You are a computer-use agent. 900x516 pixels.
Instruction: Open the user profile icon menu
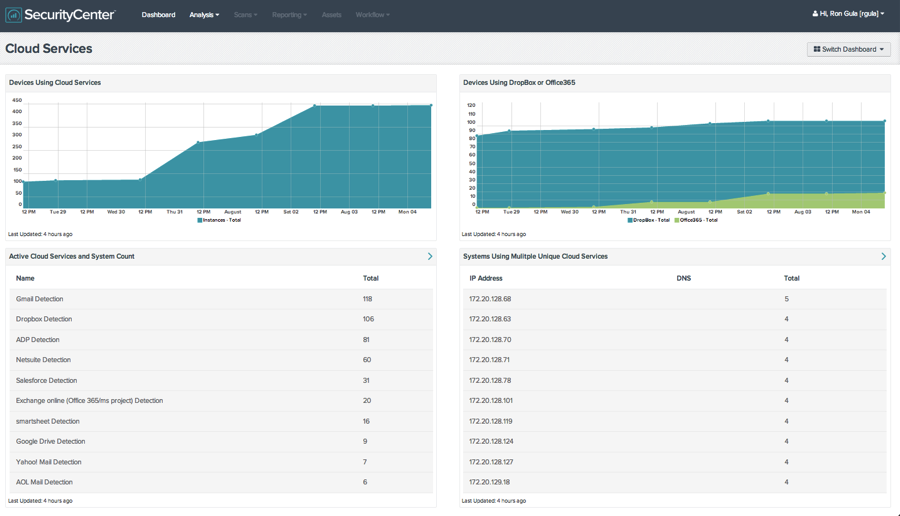click(815, 14)
